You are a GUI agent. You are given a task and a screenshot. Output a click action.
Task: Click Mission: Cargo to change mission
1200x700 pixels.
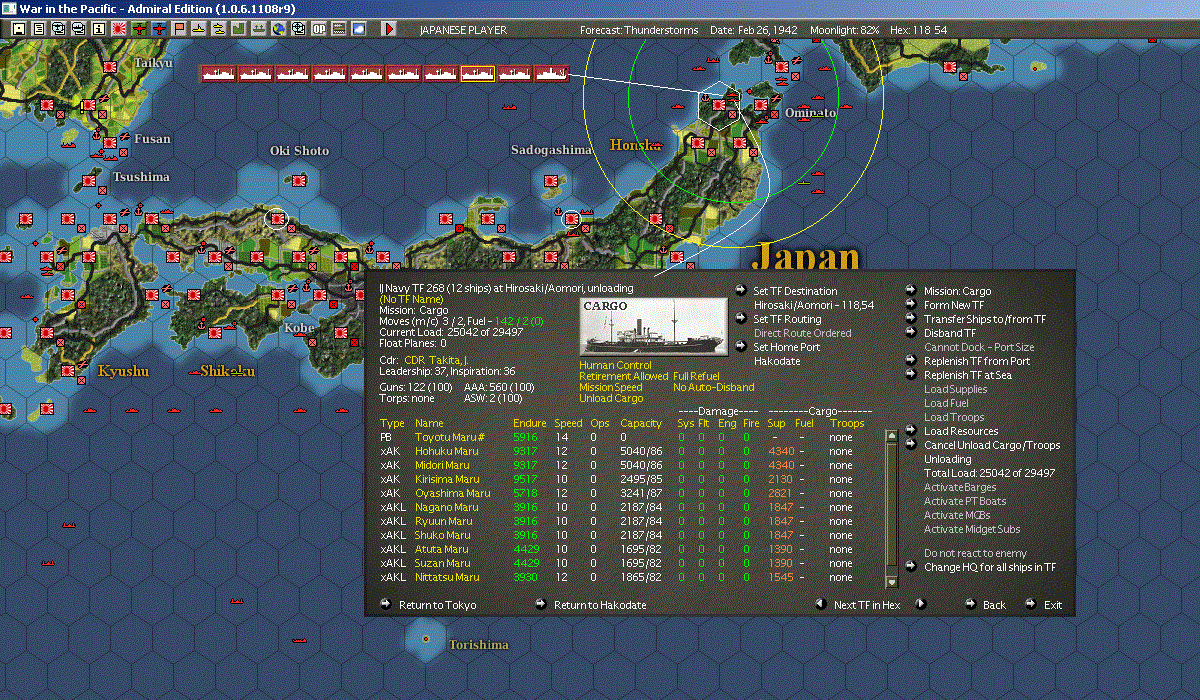(958, 291)
